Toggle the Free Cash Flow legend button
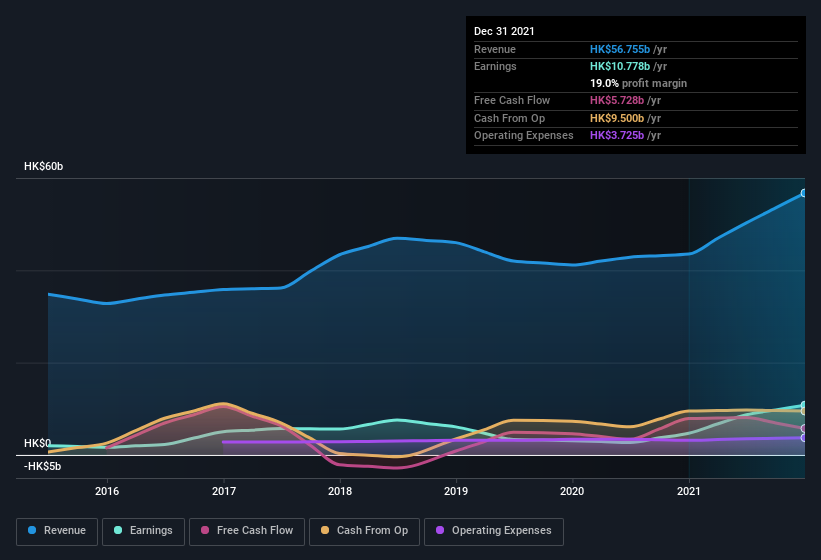Screen dimensions: 821x560 pyautogui.click(x=247, y=531)
